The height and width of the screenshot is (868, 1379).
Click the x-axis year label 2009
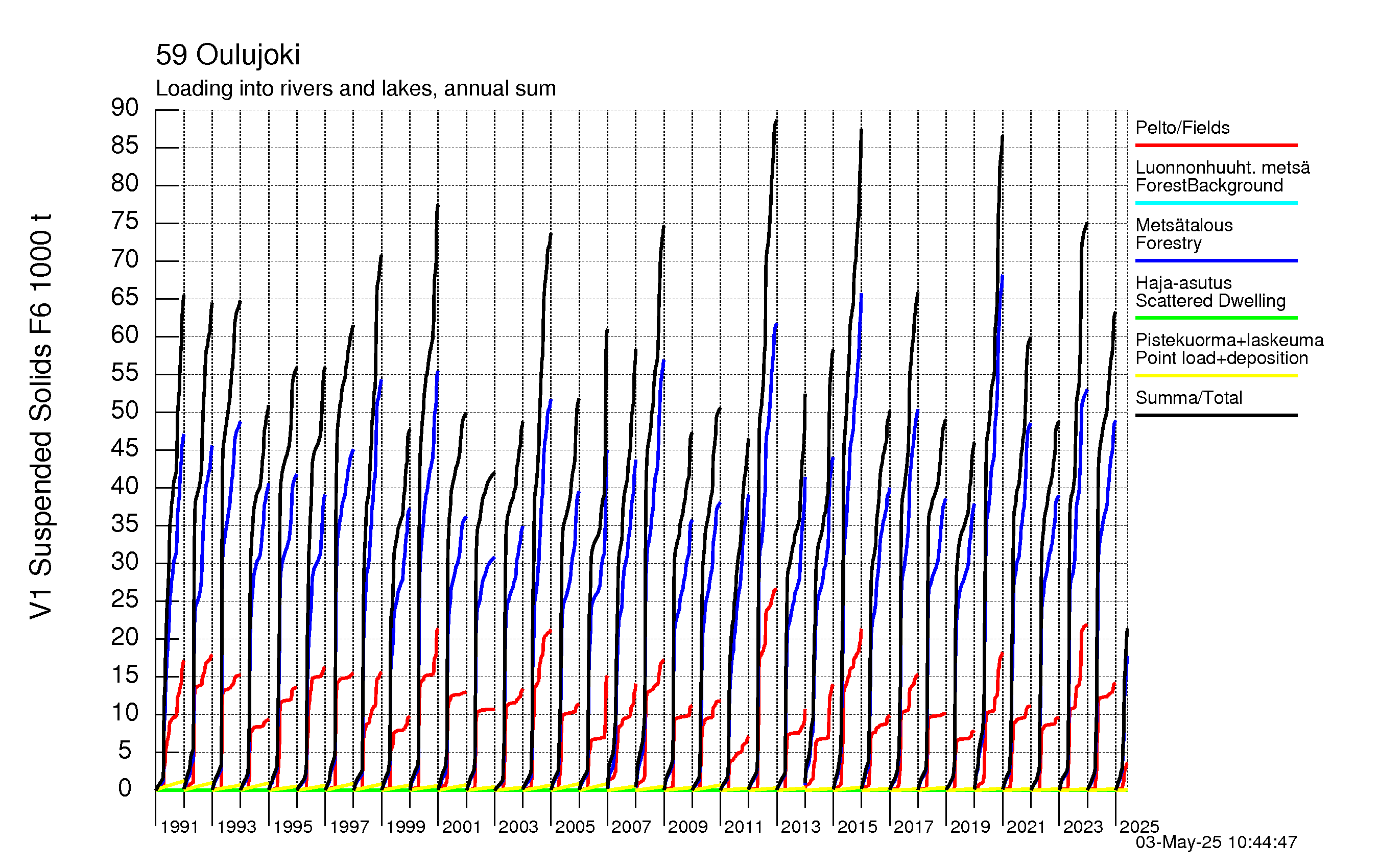(688, 827)
